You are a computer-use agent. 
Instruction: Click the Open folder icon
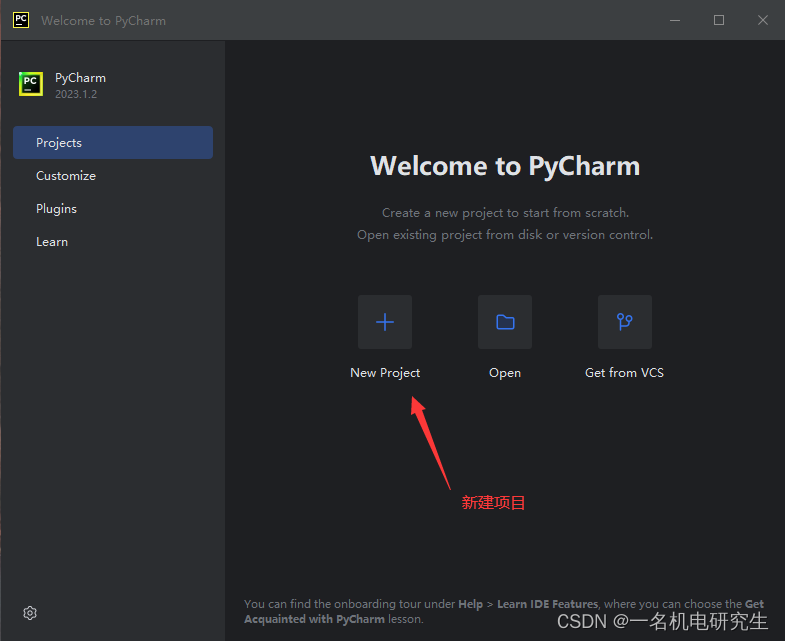point(505,322)
